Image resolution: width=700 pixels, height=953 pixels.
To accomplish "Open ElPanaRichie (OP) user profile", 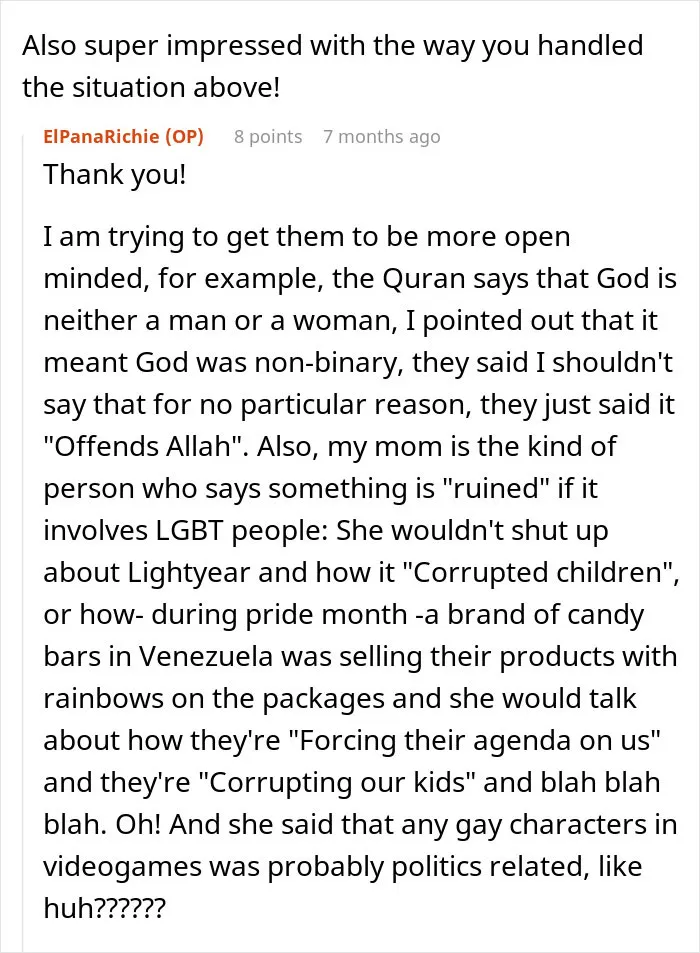I will pyautogui.click(x=123, y=137).
